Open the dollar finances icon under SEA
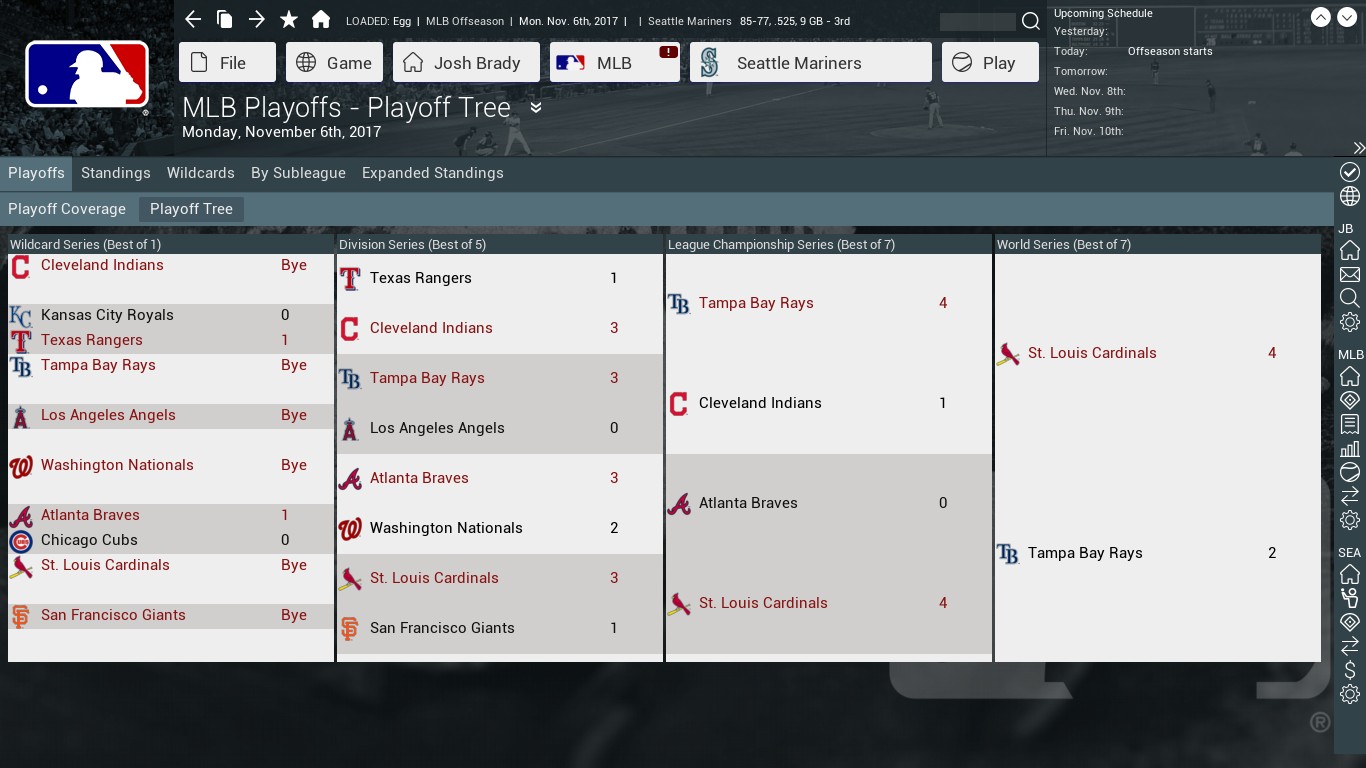The width and height of the screenshot is (1366, 768). pyautogui.click(x=1350, y=670)
